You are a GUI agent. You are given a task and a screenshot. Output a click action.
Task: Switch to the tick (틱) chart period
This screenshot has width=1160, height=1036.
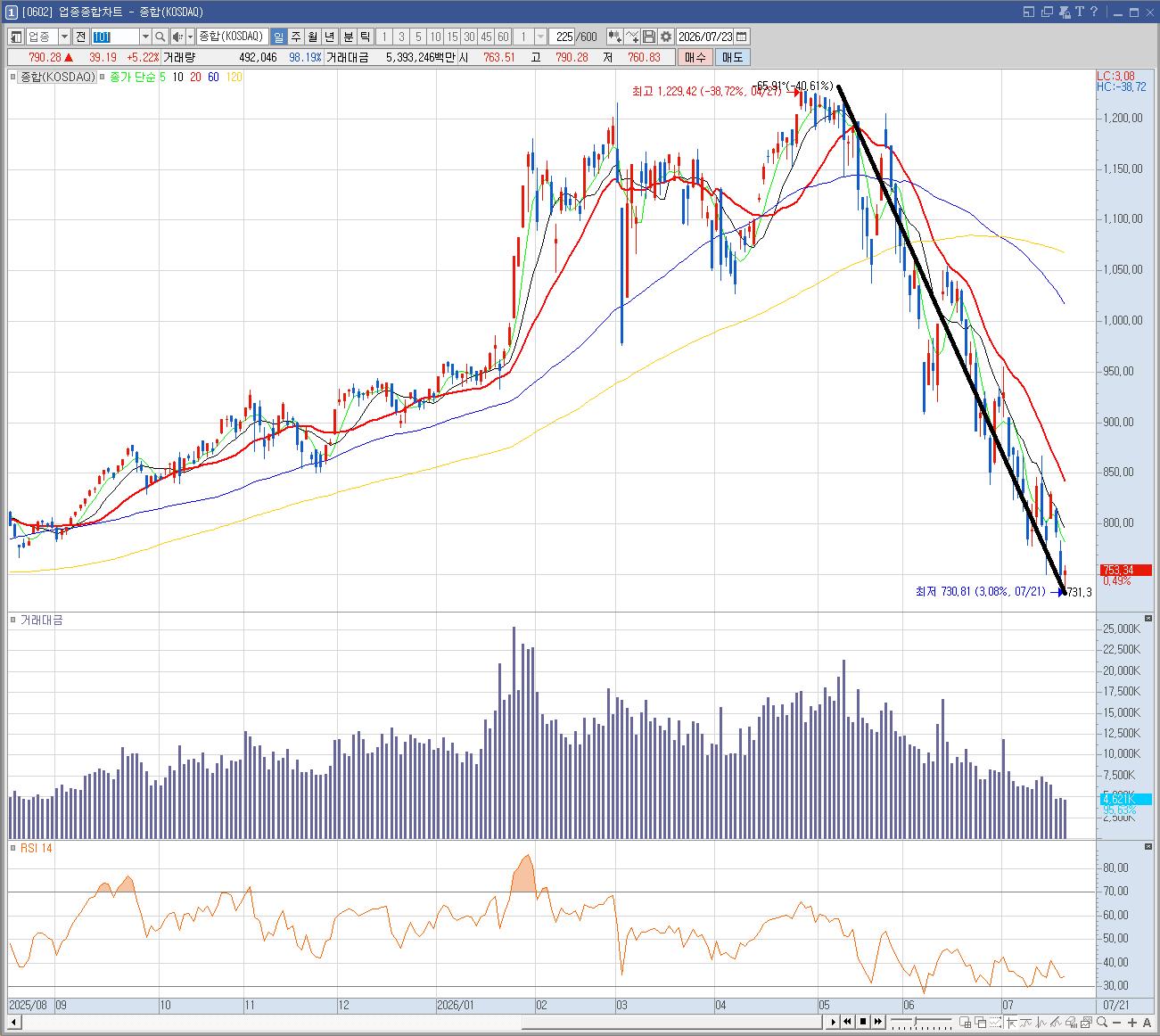pos(365,37)
